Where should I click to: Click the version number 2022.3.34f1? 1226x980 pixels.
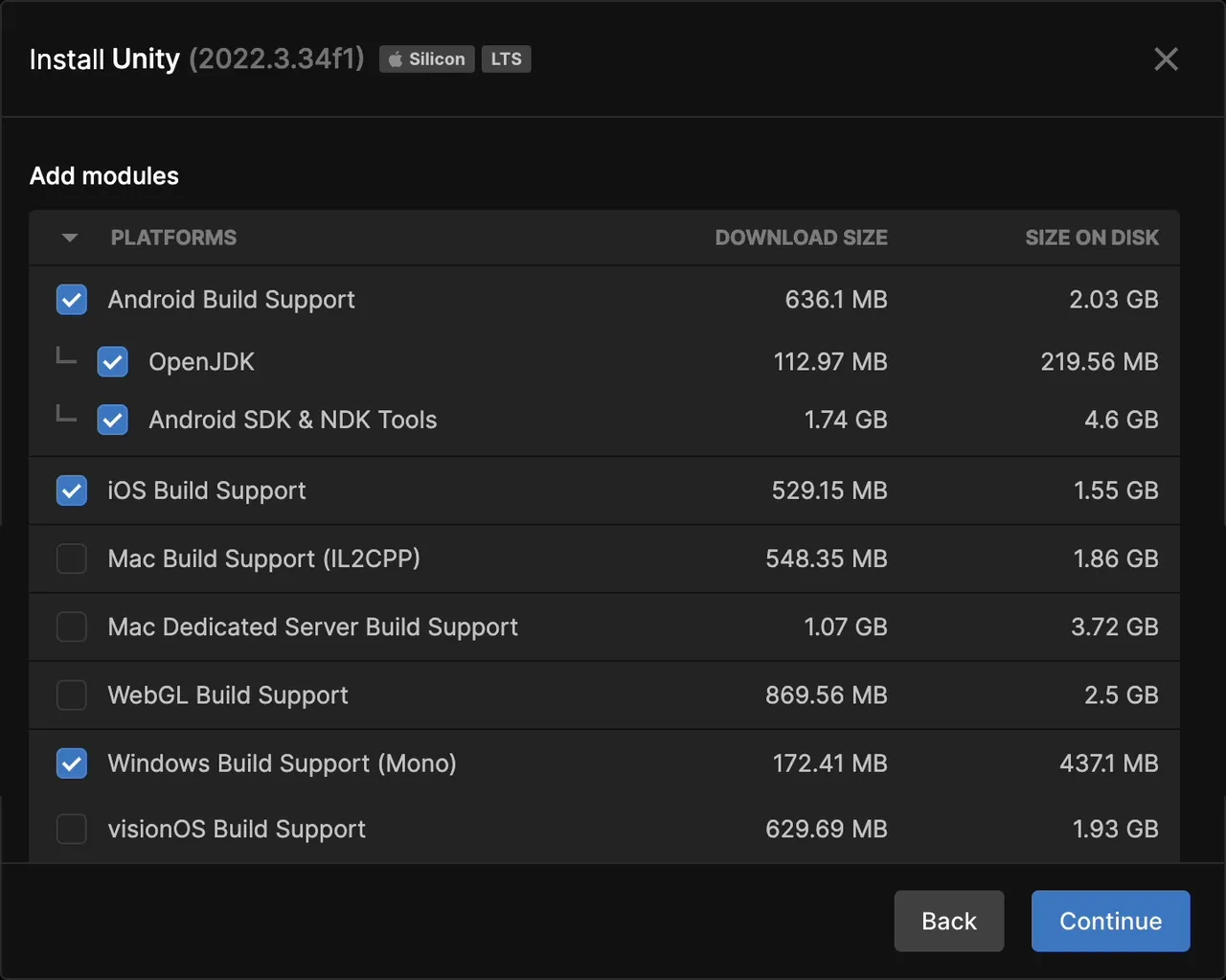click(277, 58)
